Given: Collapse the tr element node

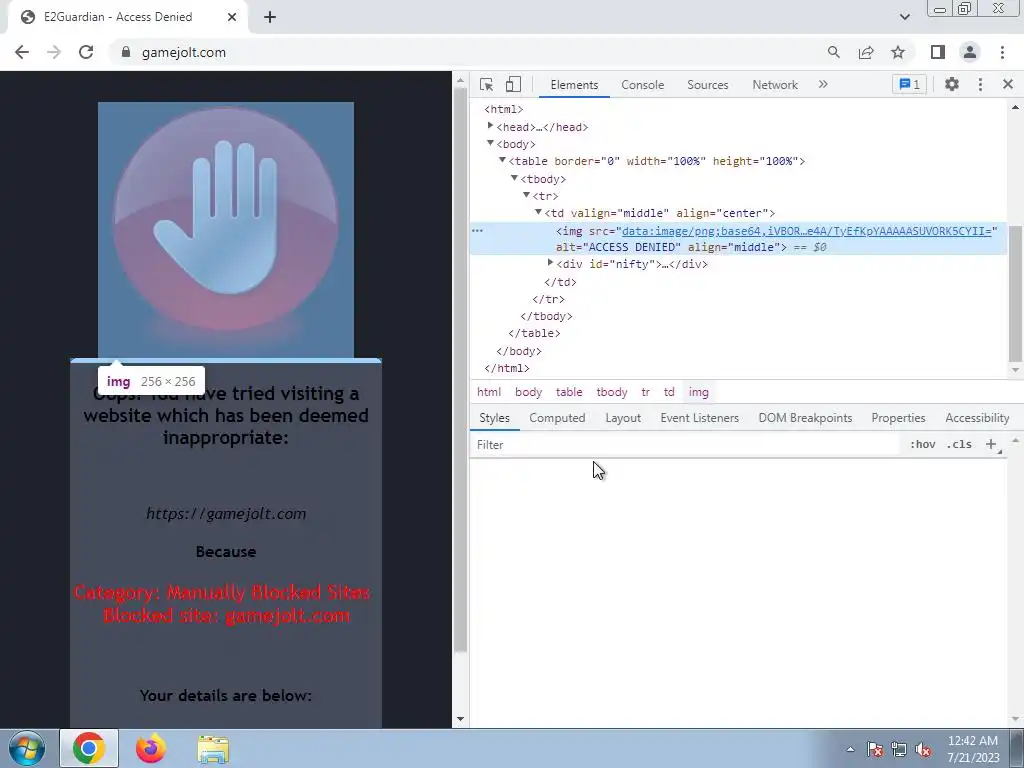Looking at the screenshot, I should 526,195.
